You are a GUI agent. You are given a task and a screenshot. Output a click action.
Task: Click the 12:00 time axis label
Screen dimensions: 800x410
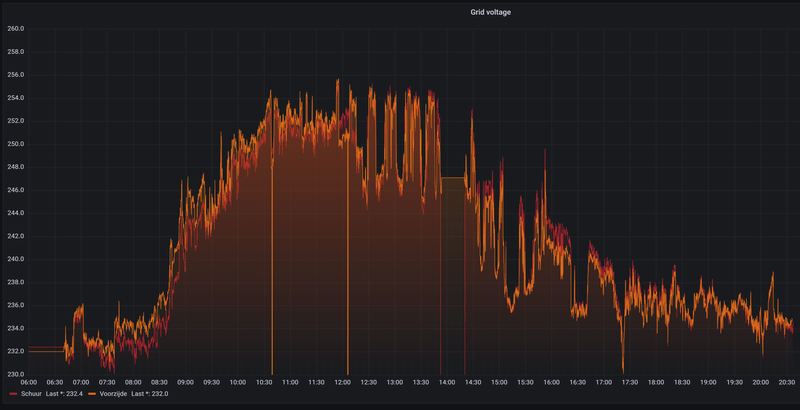click(x=342, y=382)
